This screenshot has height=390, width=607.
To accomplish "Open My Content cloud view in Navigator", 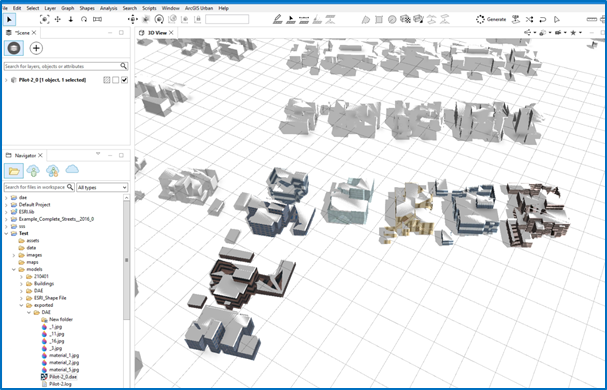I will pos(33,171).
